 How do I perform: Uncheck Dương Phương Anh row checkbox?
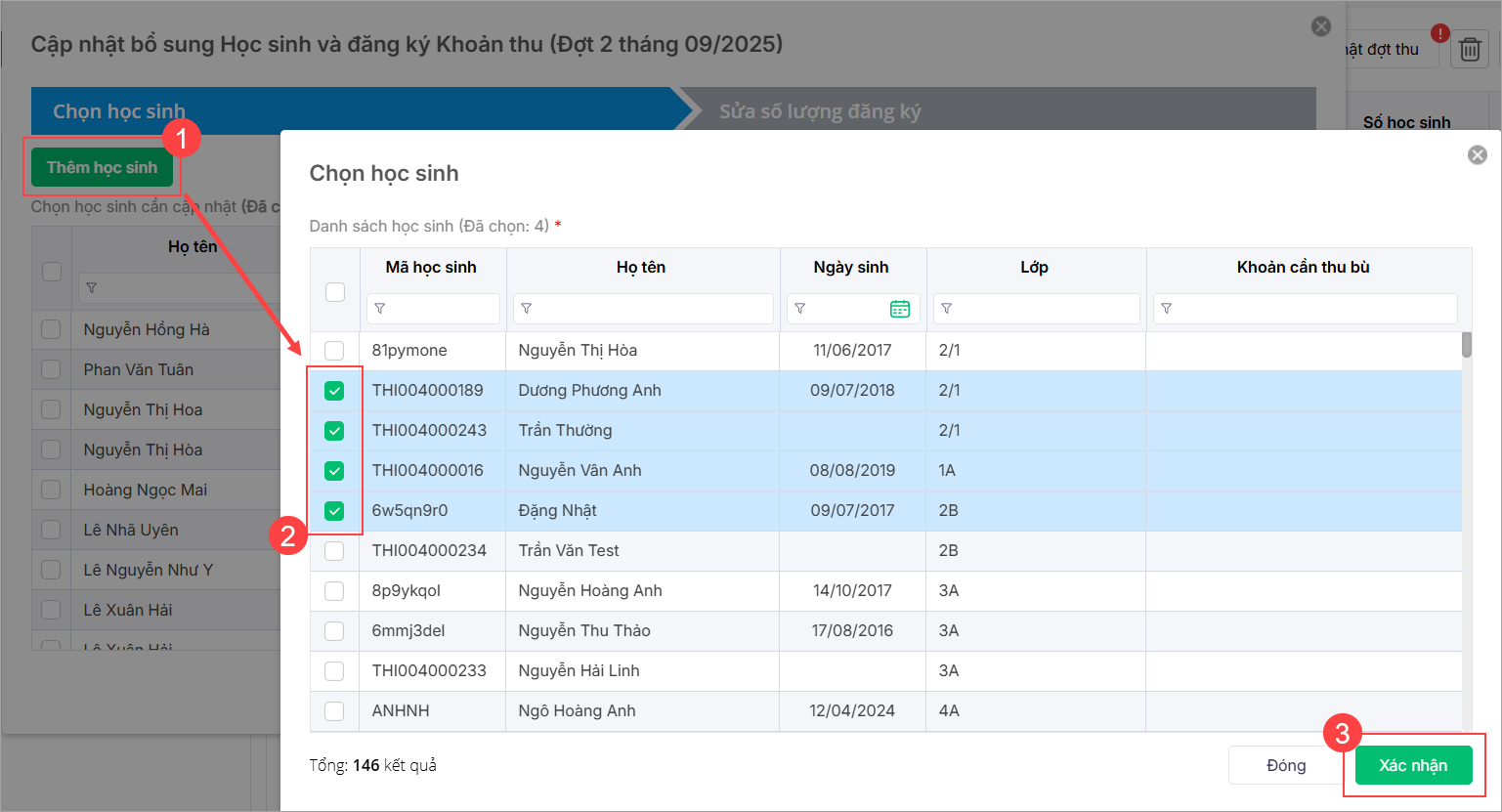(x=334, y=391)
